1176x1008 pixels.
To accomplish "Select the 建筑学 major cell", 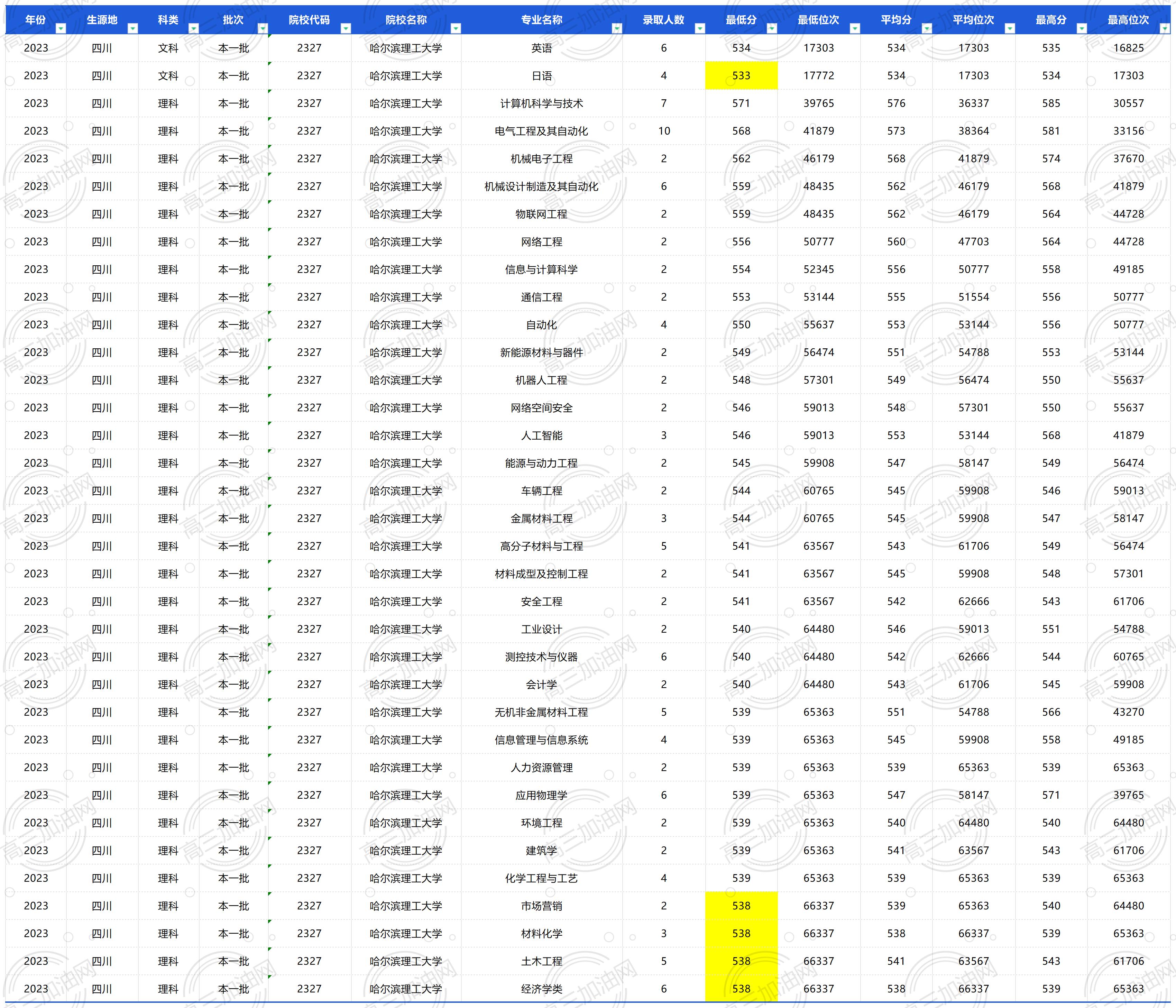I will [542, 850].
